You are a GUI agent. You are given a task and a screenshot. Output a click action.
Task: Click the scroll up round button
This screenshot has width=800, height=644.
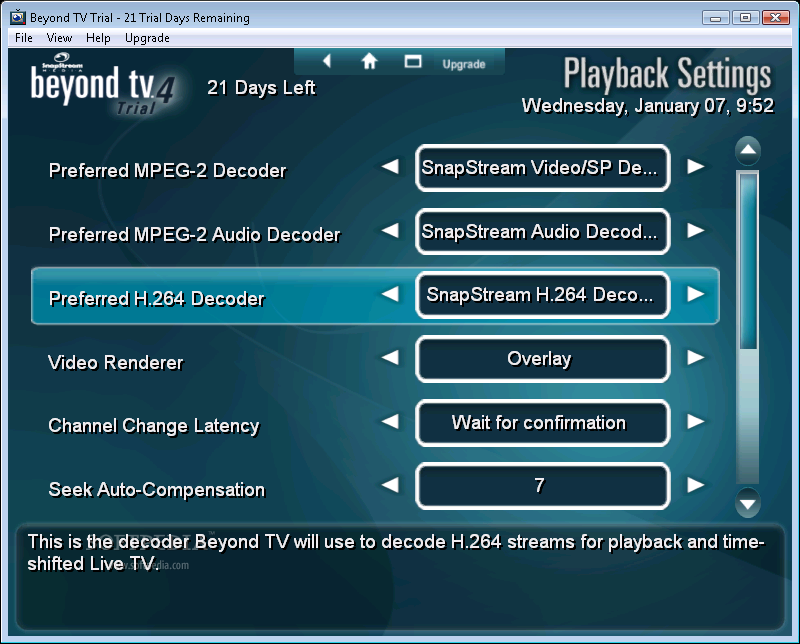click(748, 150)
